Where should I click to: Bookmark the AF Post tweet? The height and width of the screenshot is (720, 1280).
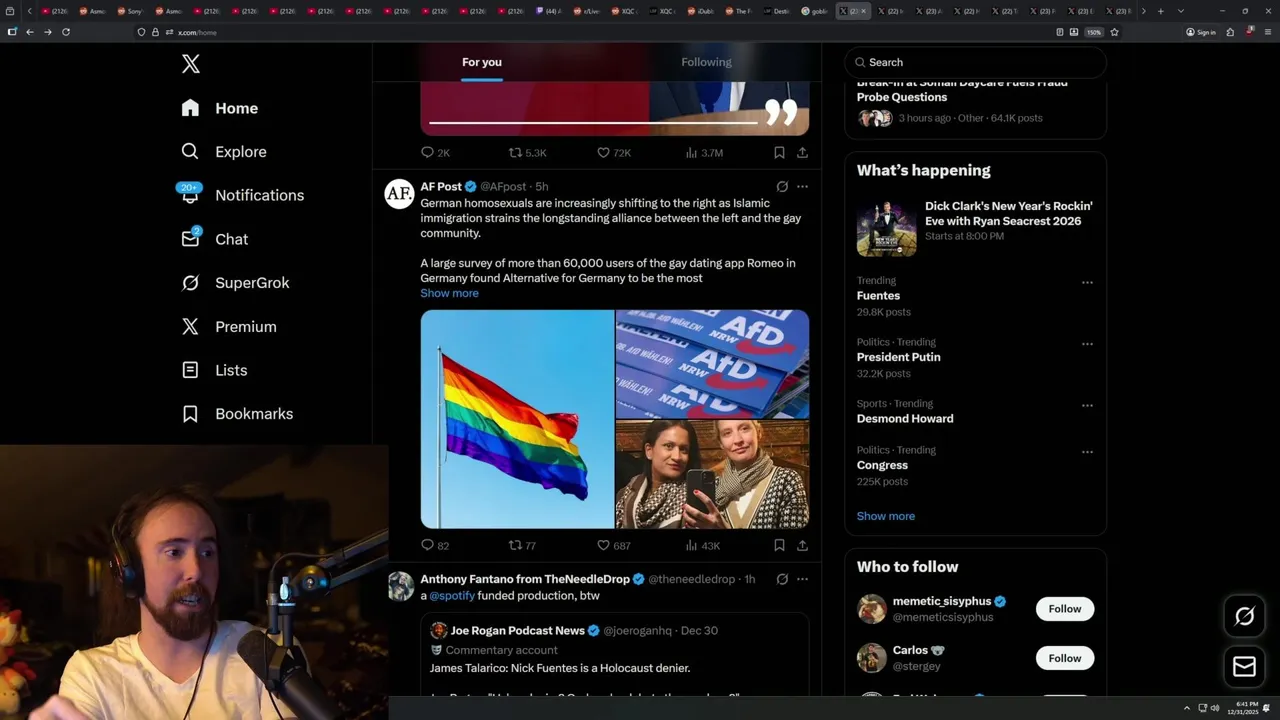(779, 546)
